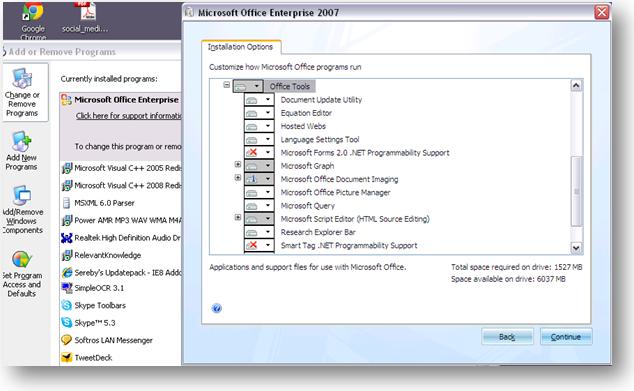
Task: Select Softros LAN Messenger list entry text
Action: (113, 340)
